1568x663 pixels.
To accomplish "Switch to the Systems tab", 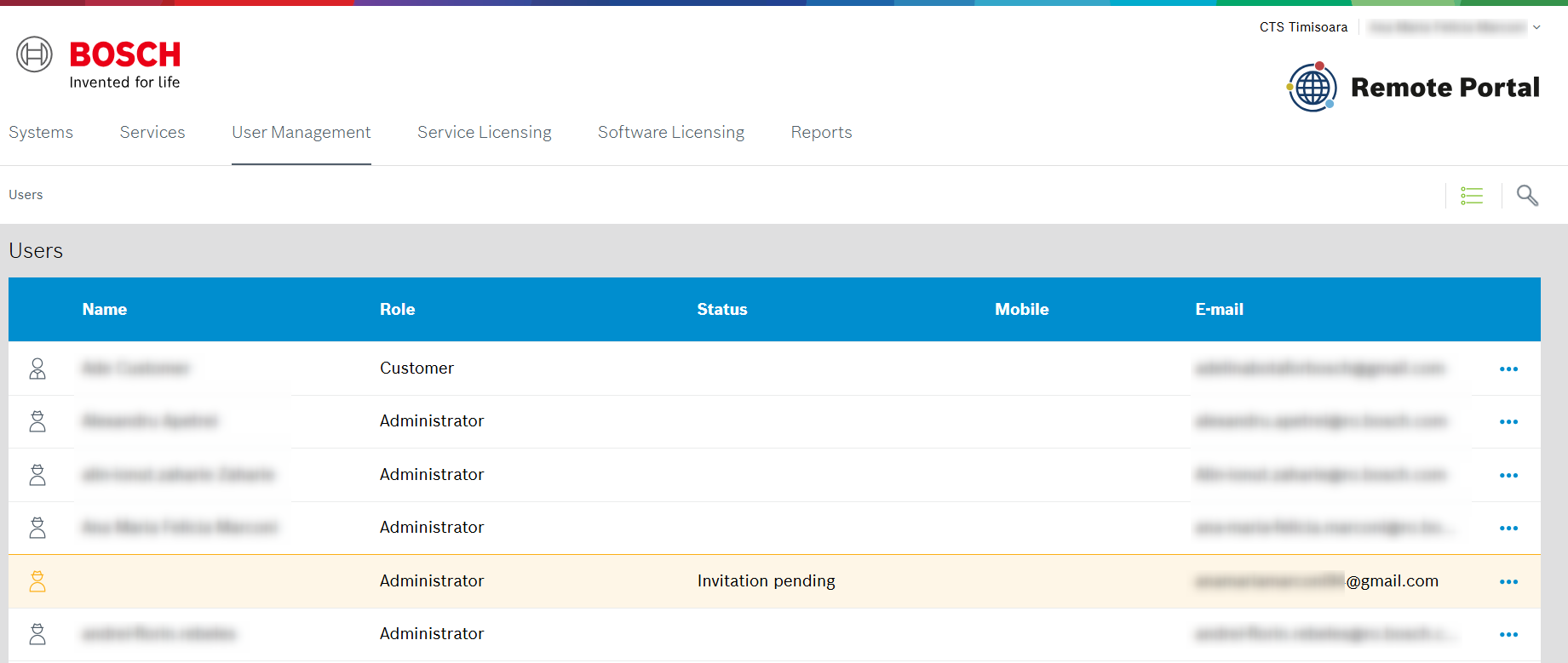I will [x=41, y=132].
